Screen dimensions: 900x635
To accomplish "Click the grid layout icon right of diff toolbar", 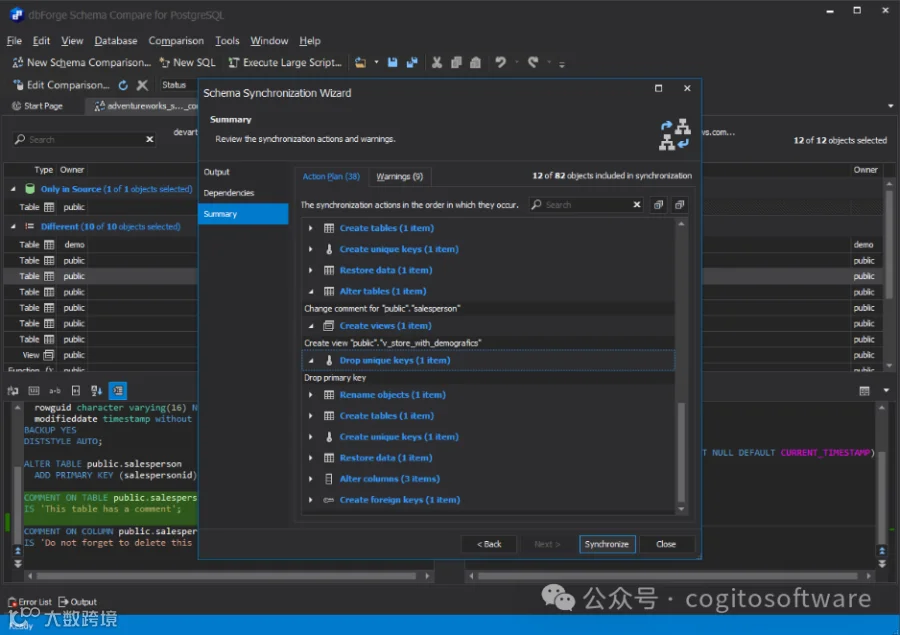I will pos(864,391).
